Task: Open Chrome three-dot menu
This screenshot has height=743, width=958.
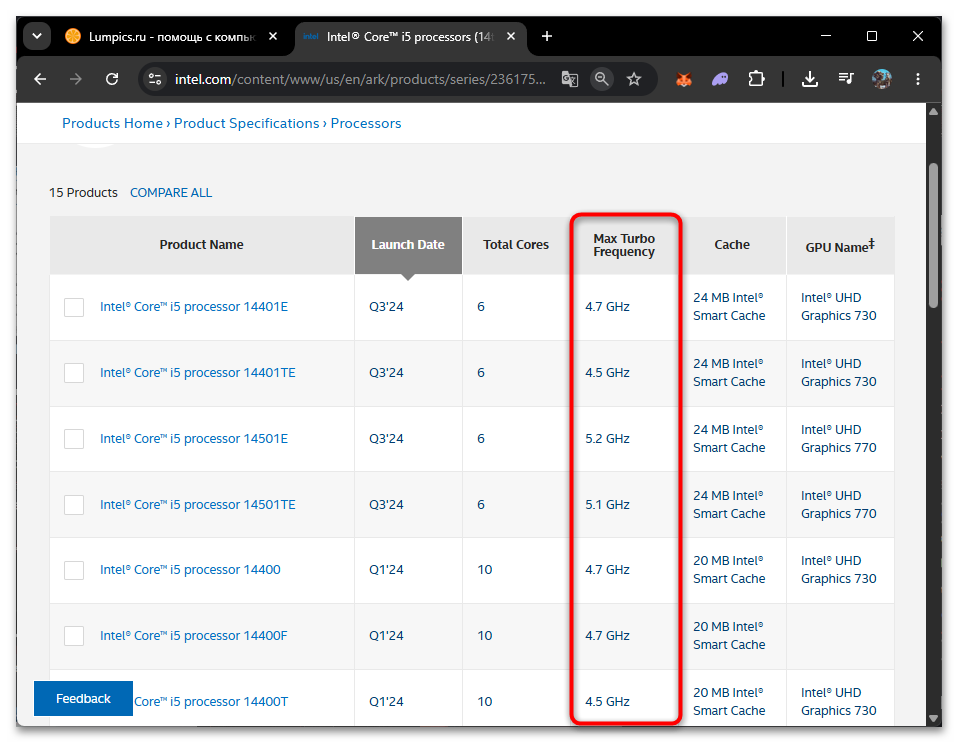Action: coord(918,79)
